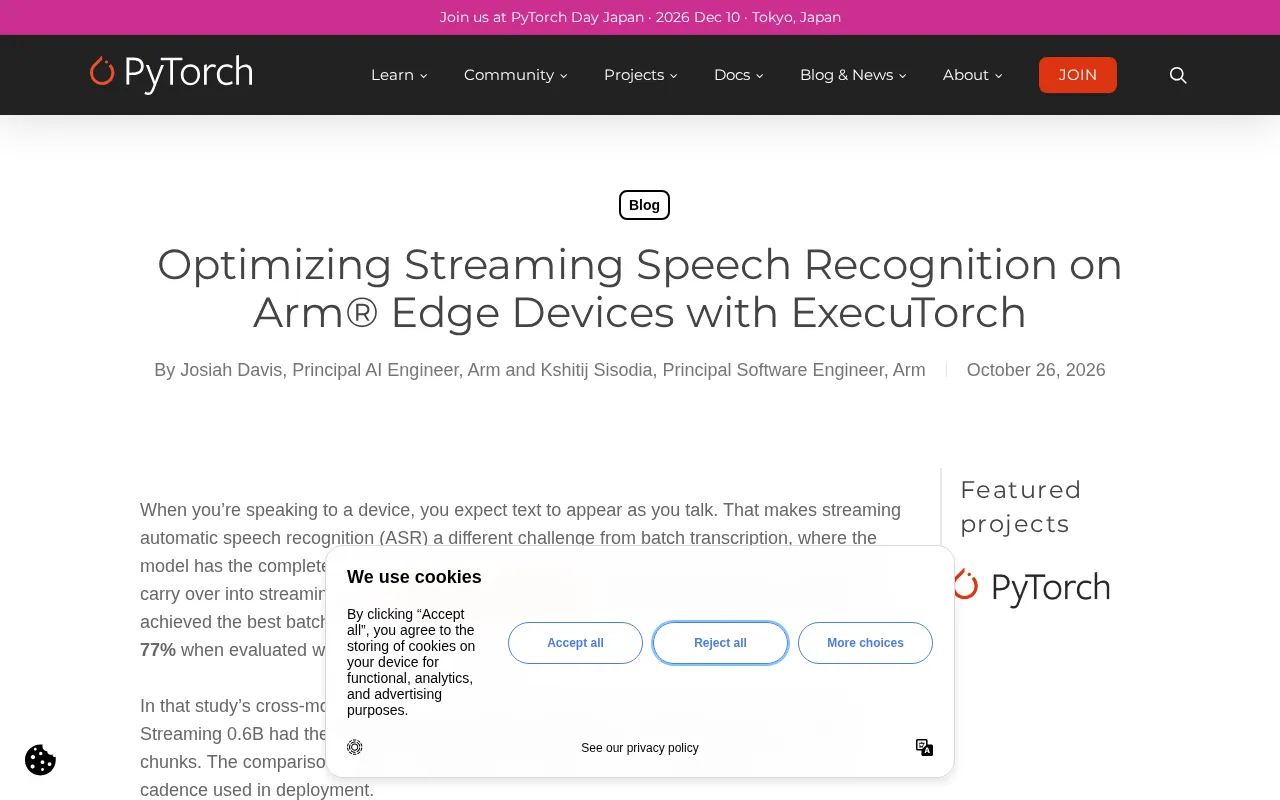This screenshot has width=1280, height=800.
Task: Open cookie settings cookie icon
Action: (40, 760)
